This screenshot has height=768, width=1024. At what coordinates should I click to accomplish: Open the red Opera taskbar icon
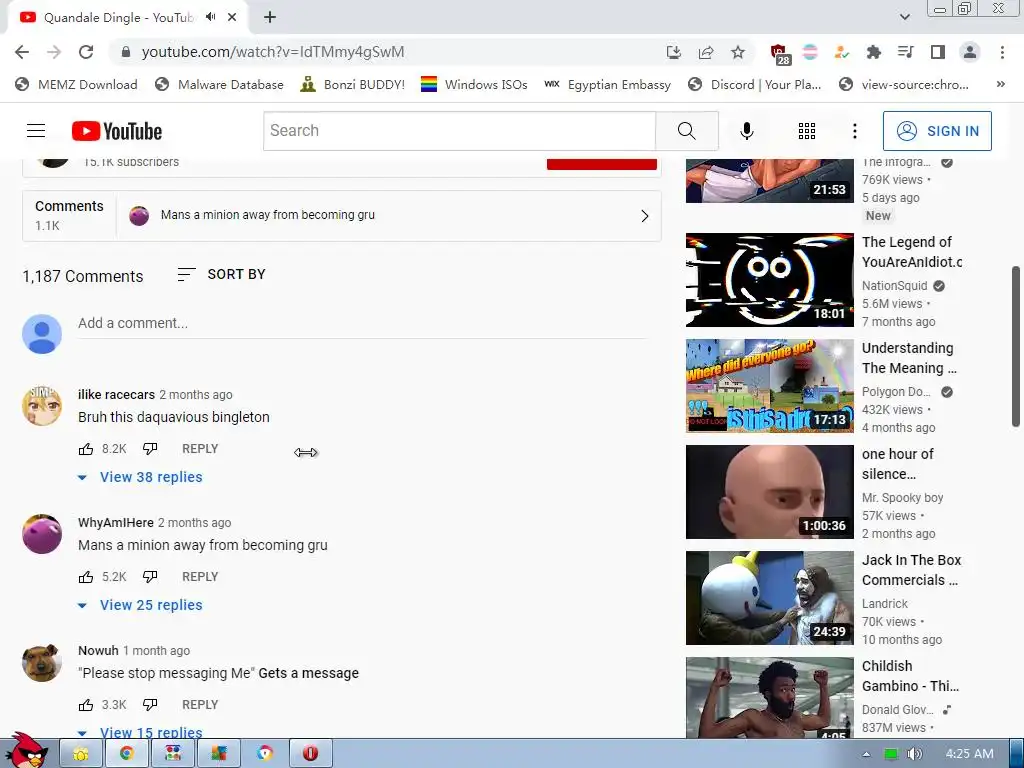coord(310,754)
